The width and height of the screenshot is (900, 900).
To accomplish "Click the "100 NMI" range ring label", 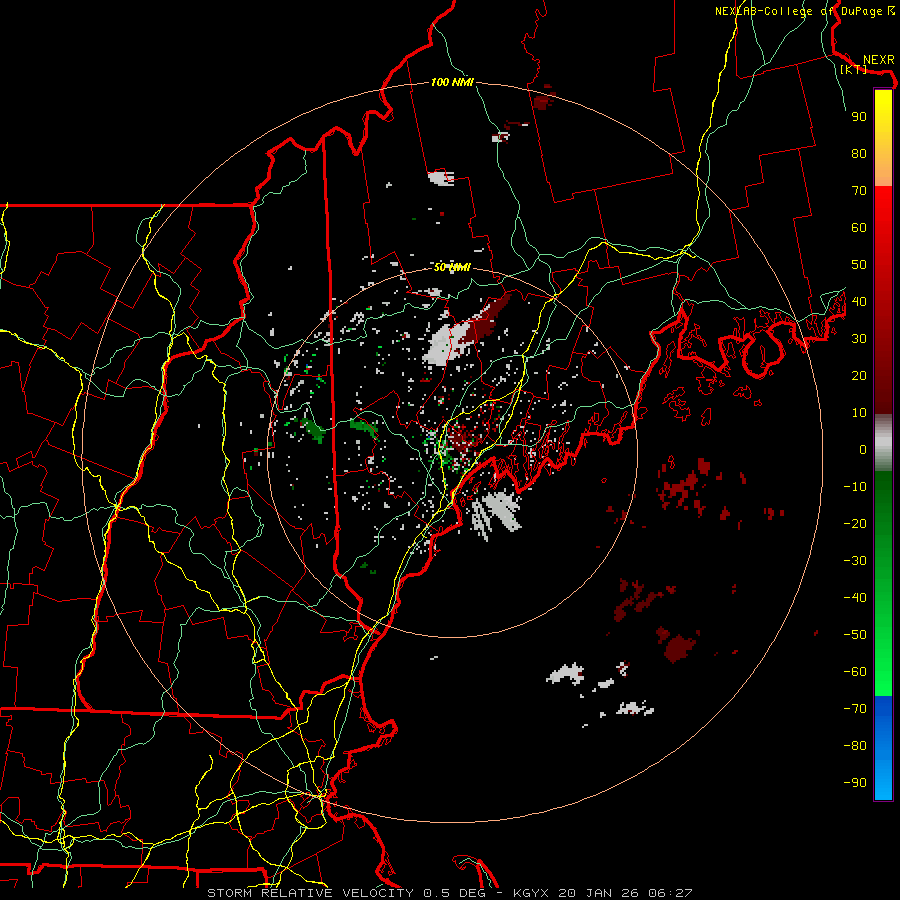I will point(452,82).
